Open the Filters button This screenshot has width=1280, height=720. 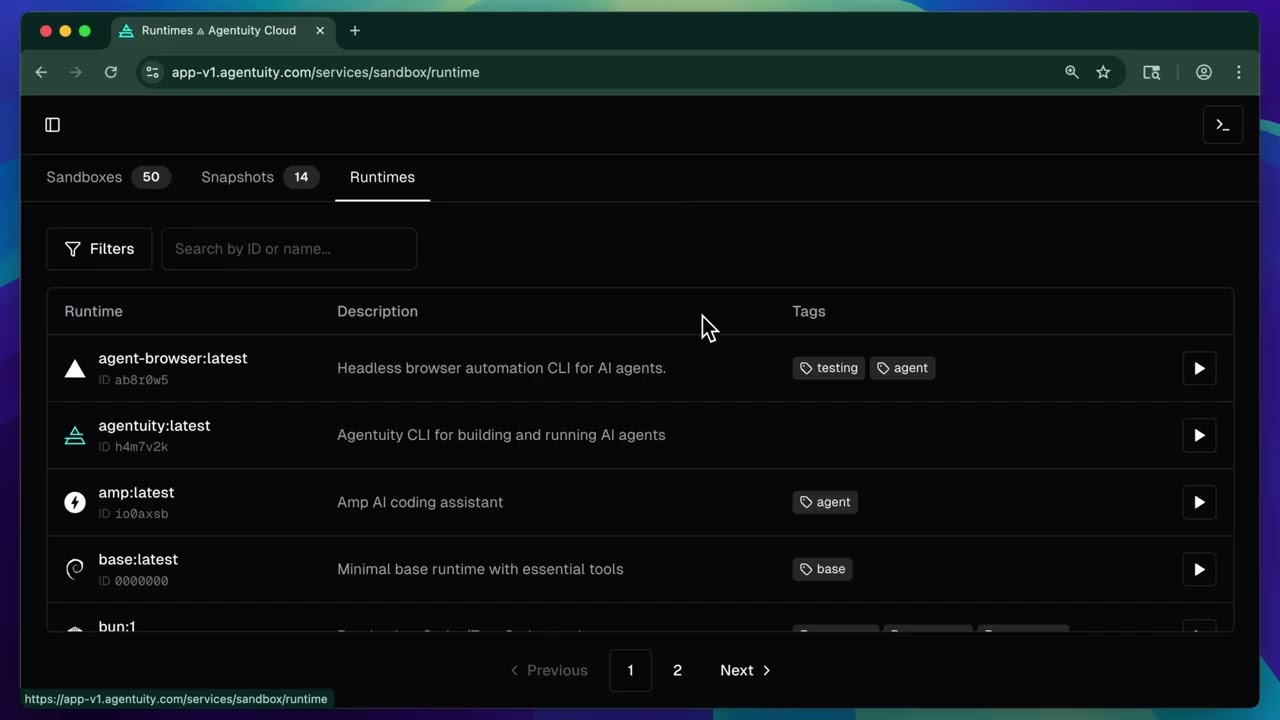[x=99, y=249]
